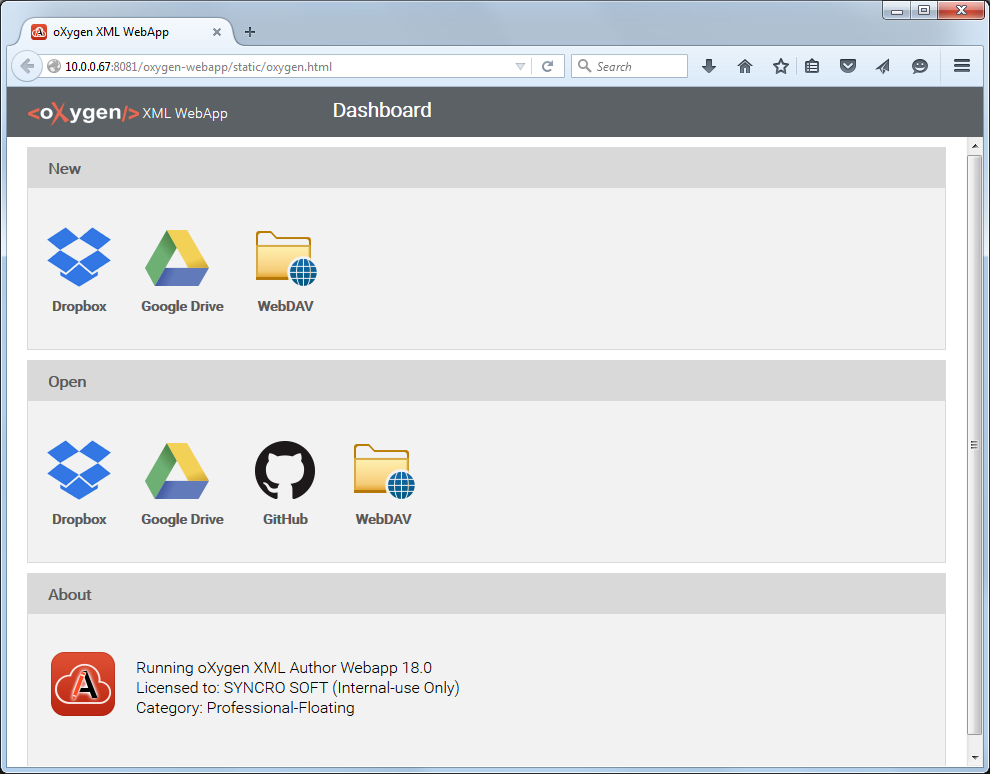Open URL history dropdown arrow
The width and height of the screenshot is (990, 774).
pos(520,66)
